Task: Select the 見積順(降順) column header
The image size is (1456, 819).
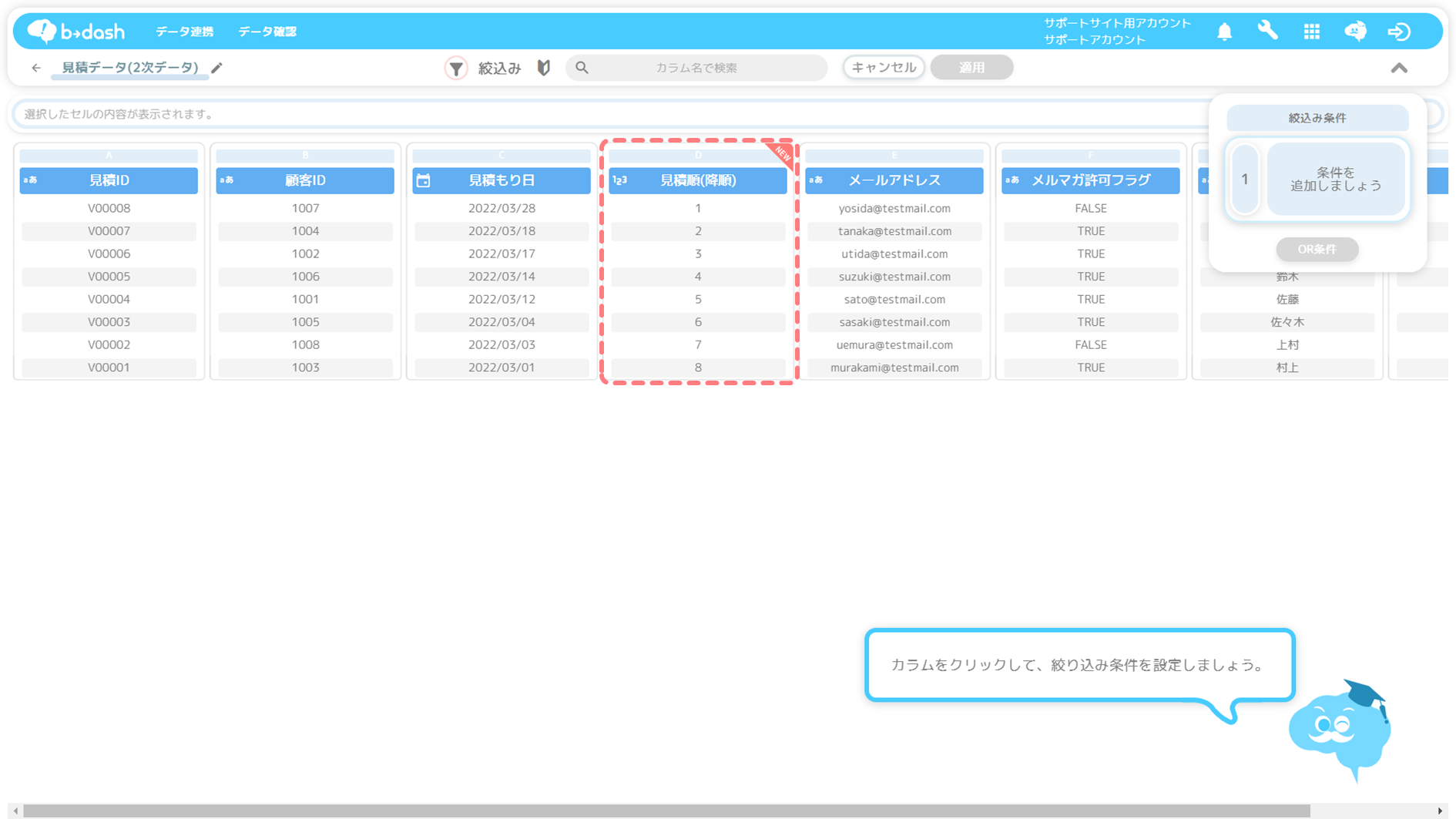Action: tap(698, 180)
